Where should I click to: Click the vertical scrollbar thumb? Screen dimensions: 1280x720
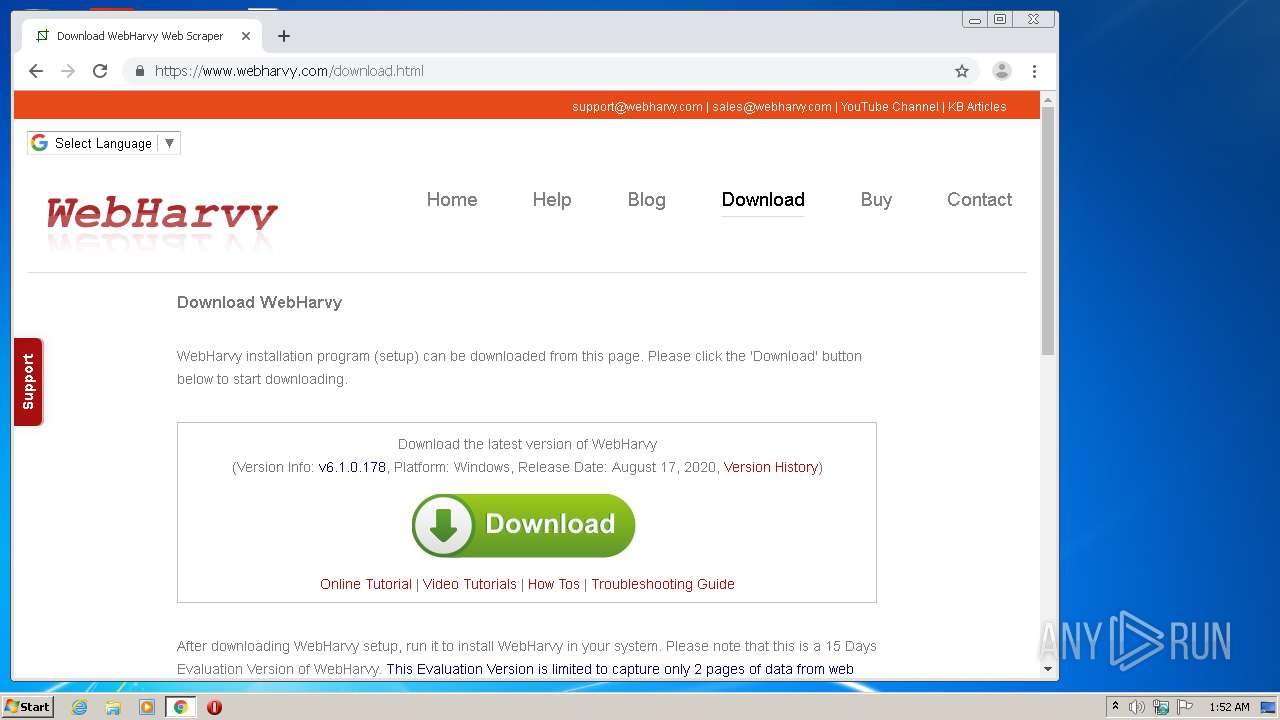[x=1048, y=231]
